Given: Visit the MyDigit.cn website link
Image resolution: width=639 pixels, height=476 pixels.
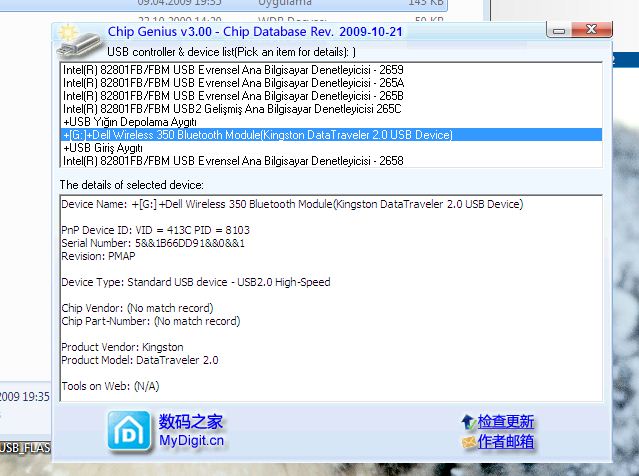Looking at the screenshot, I should coord(191,441).
